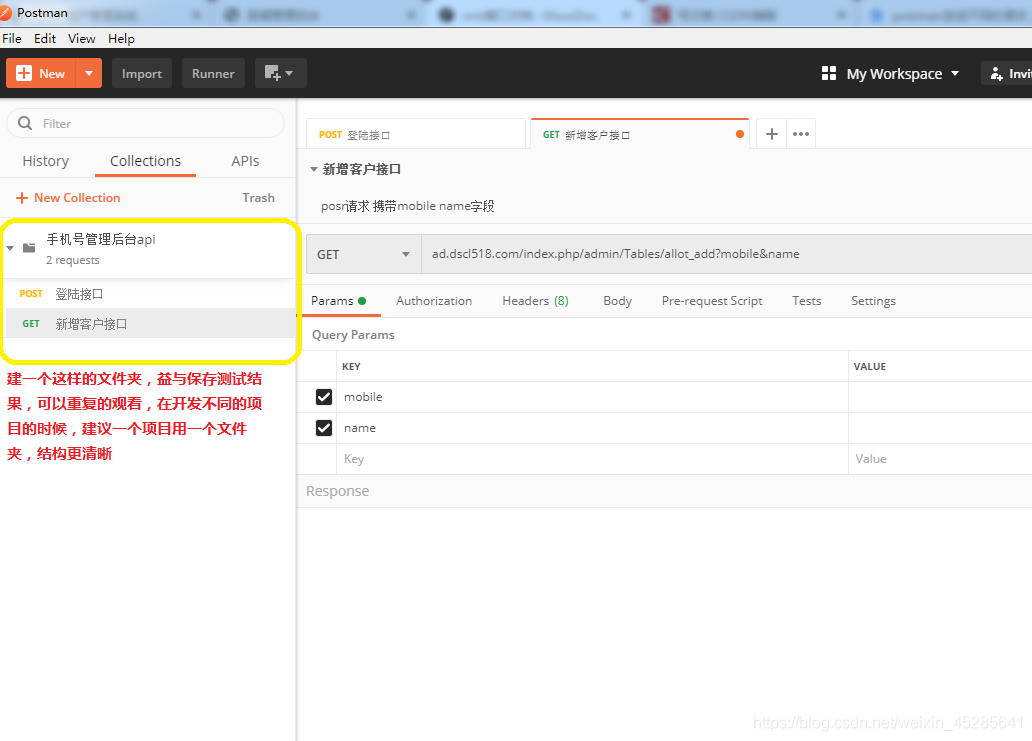Viewport: 1032px width, 741px height.
Task: Click the workspace grid icon
Action: 829,73
